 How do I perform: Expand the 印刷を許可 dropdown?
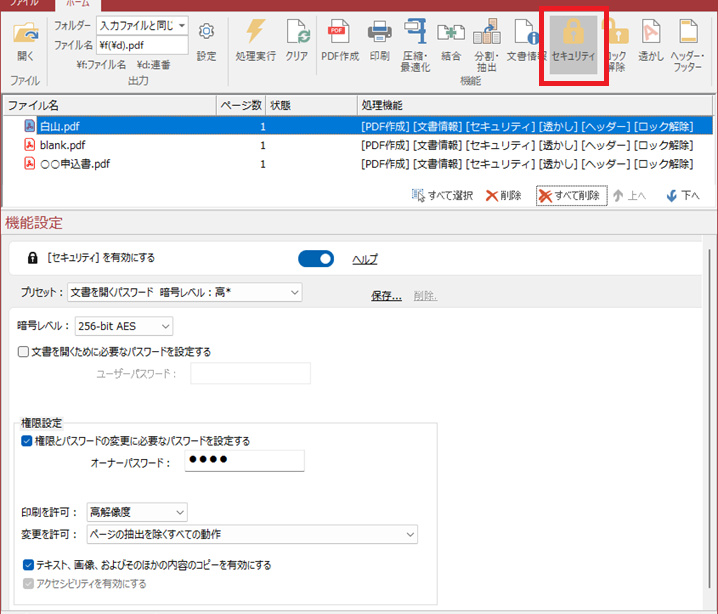click(x=136, y=513)
